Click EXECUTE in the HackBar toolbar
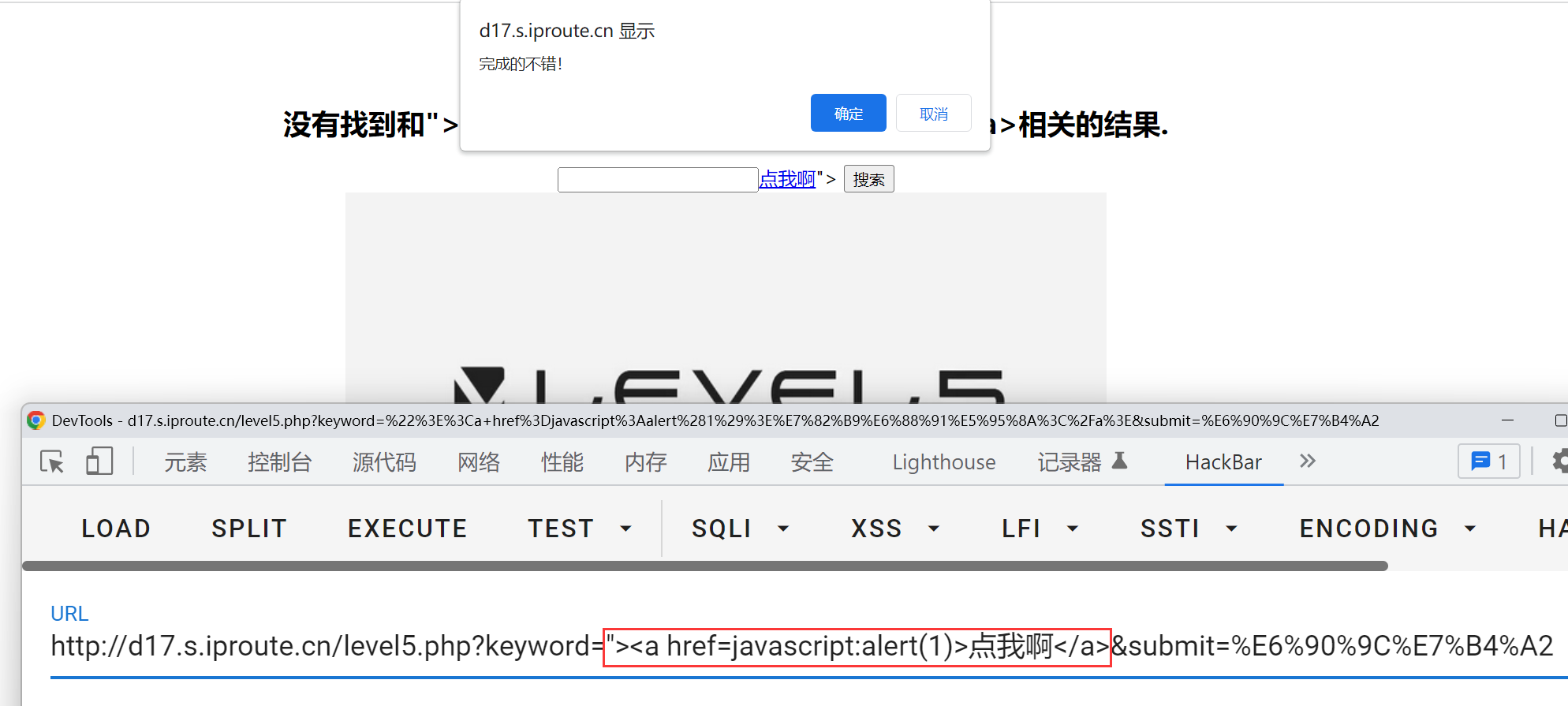 [407, 529]
